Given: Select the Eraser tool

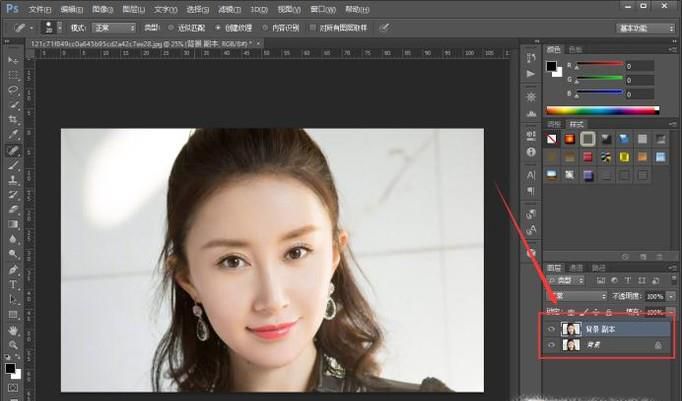Looking at the screenshot, I should [x=13, y=209].
